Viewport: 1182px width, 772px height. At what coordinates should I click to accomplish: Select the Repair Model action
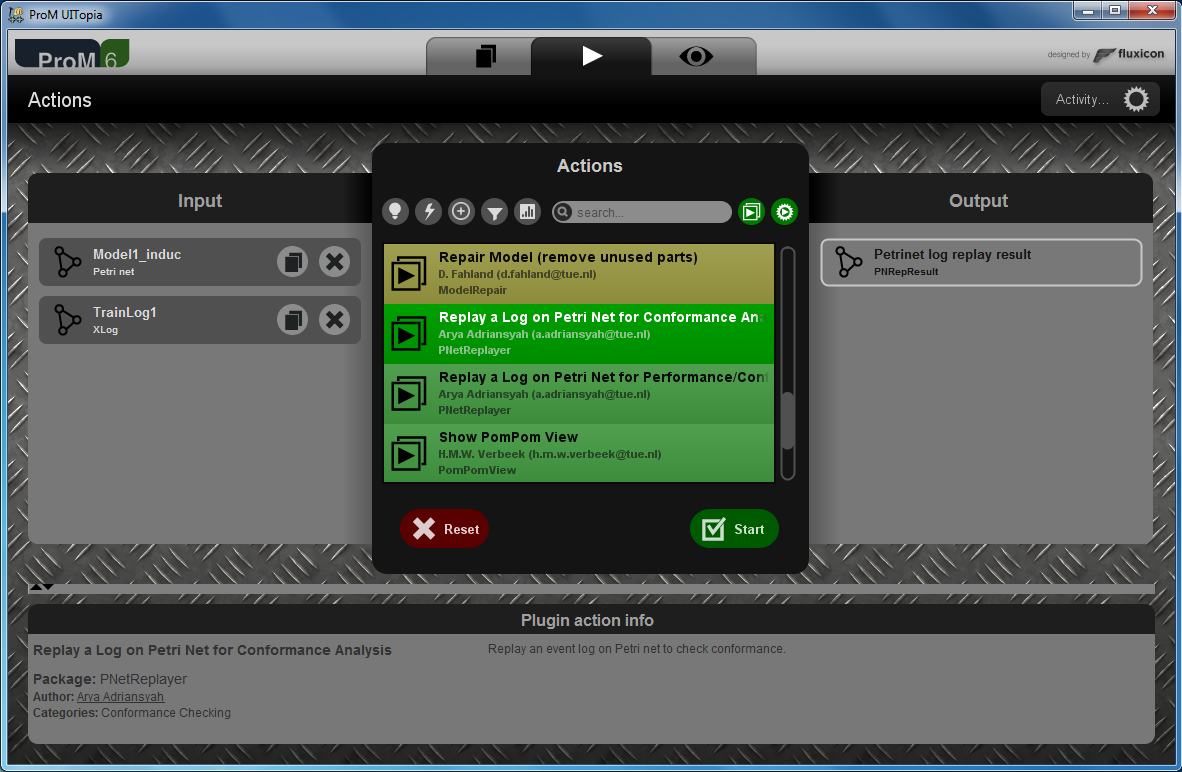click(x=579, y=274)
